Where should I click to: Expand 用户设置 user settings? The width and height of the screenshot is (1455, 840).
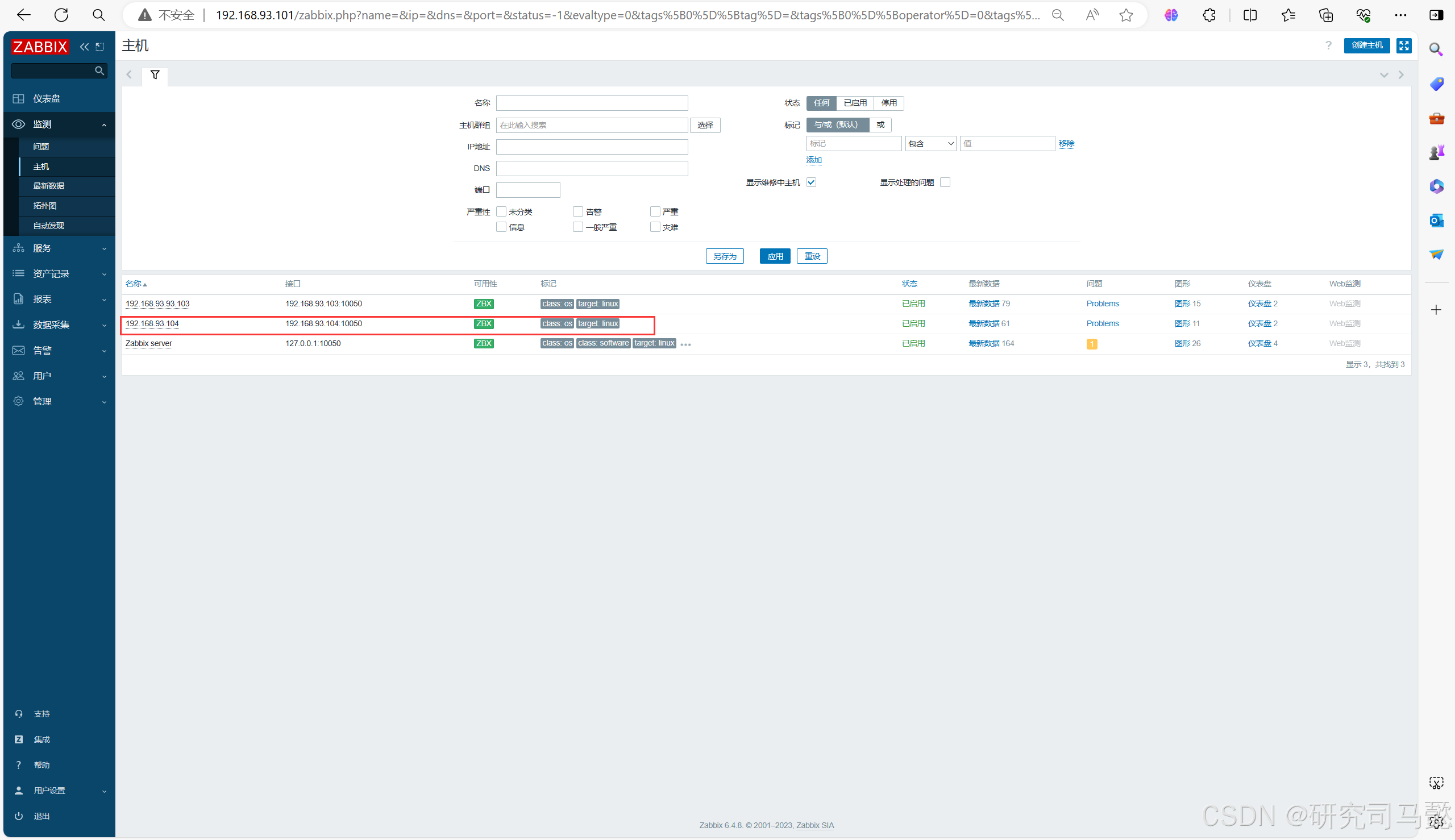click(x=59, y=791)
